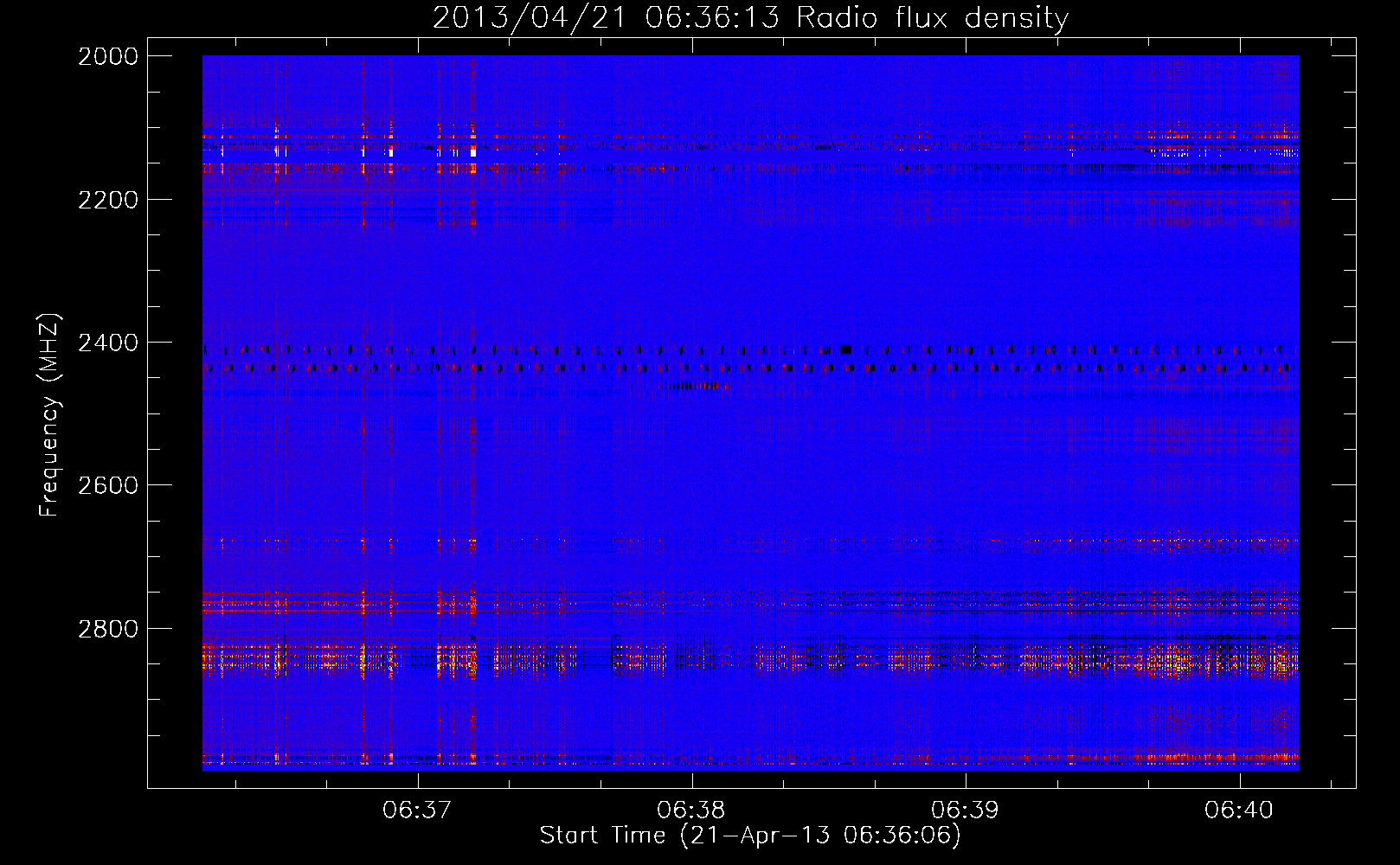
Task: Select the 2600 frequency axis label
Action: 108,485
